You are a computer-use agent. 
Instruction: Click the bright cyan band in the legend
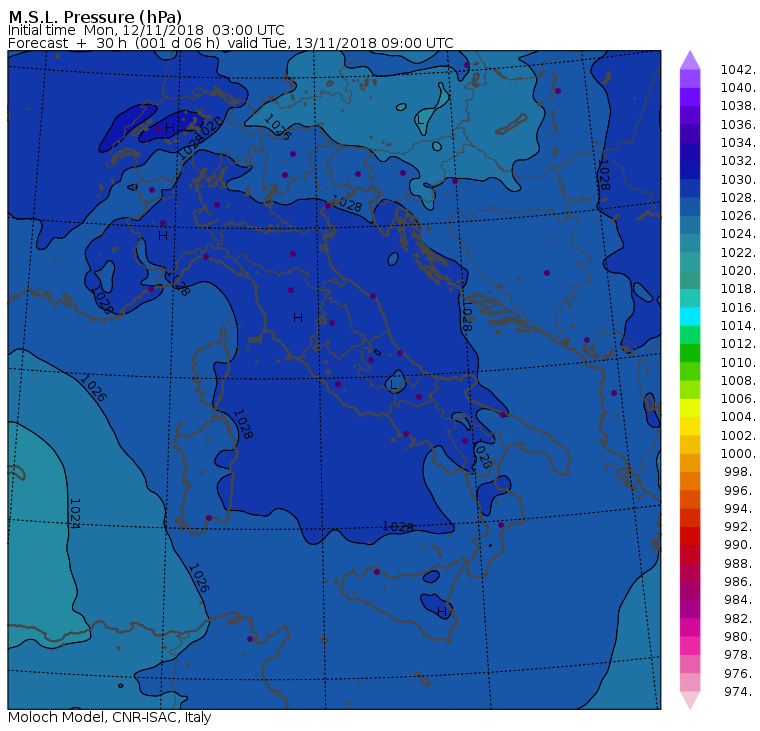click(690, 317)
